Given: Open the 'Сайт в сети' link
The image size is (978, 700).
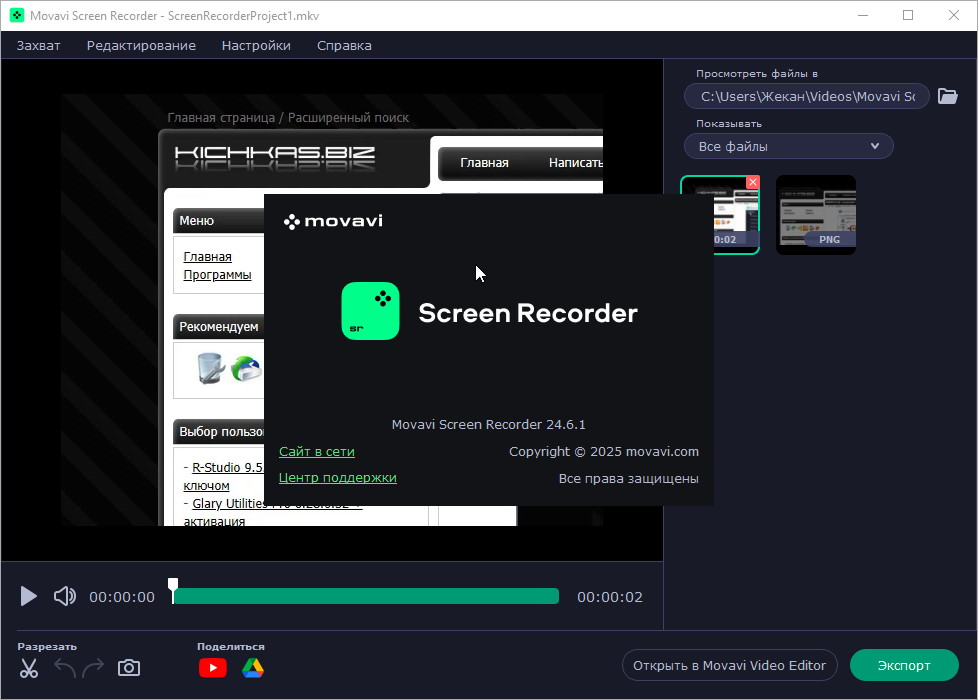Looking at the screenshot, I should point(317,451).
